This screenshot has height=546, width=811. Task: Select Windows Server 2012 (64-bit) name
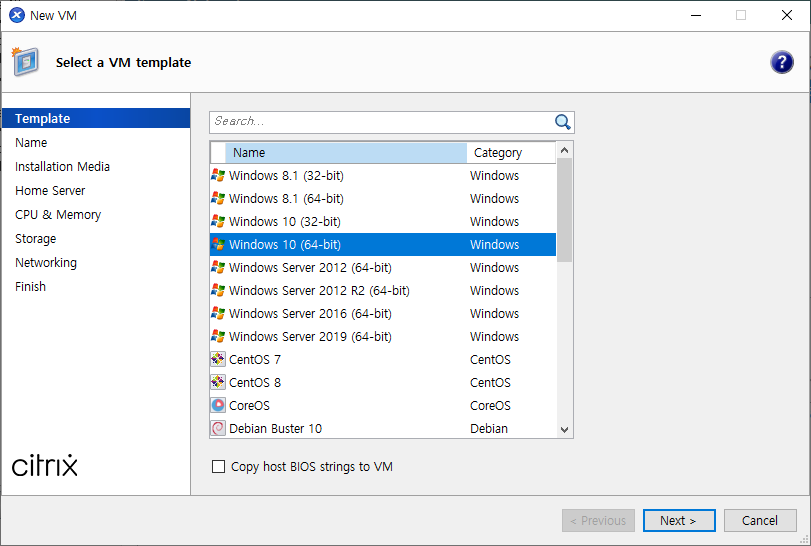tap(310, 268)
